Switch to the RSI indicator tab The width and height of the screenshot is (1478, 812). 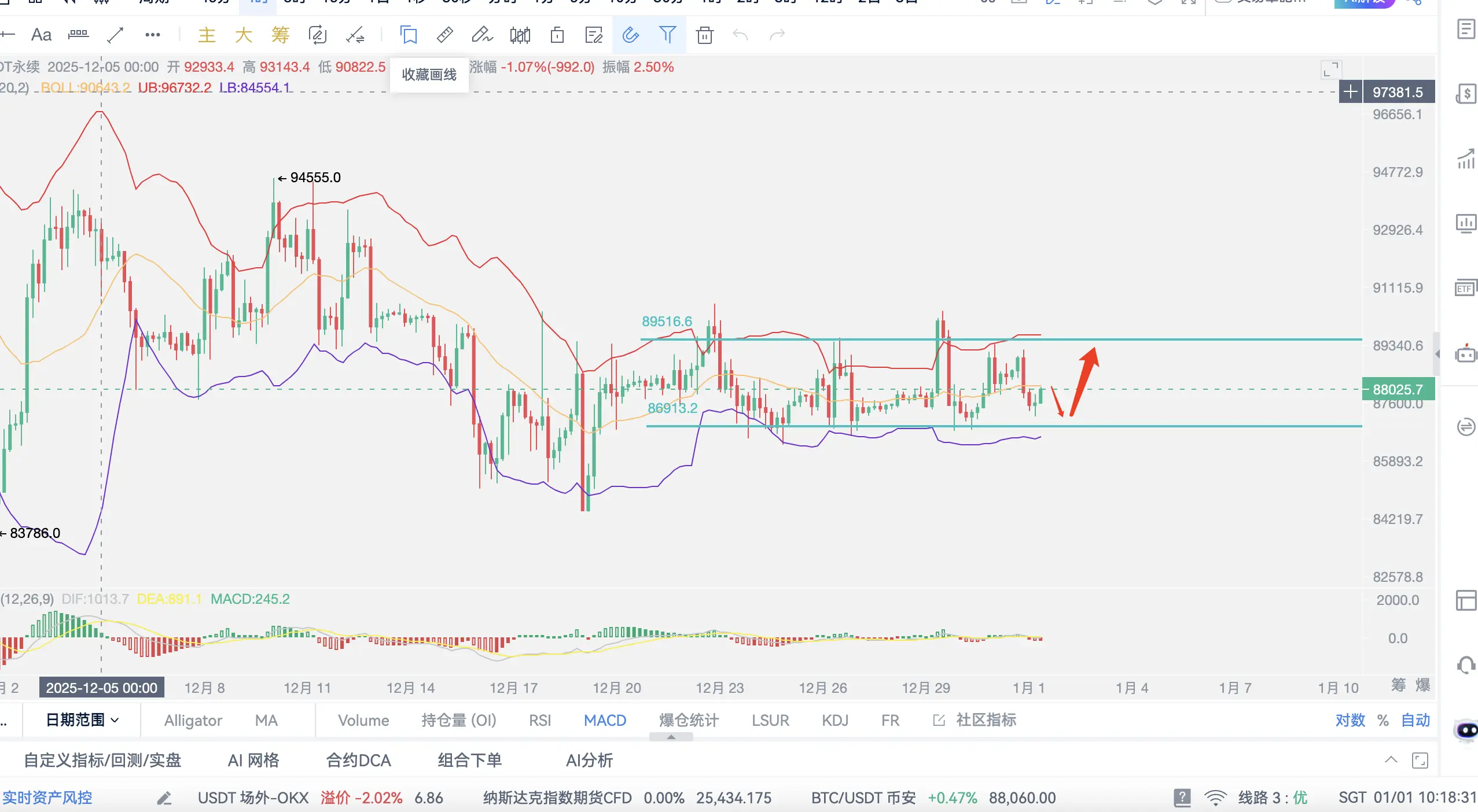pyautogui.click(x=539, y=720)
